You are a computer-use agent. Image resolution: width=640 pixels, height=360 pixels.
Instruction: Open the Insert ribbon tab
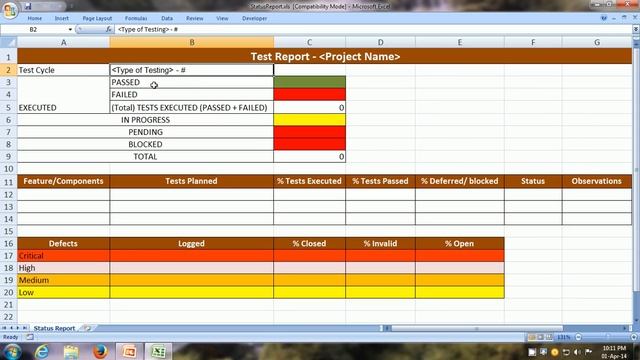point(62,18)
